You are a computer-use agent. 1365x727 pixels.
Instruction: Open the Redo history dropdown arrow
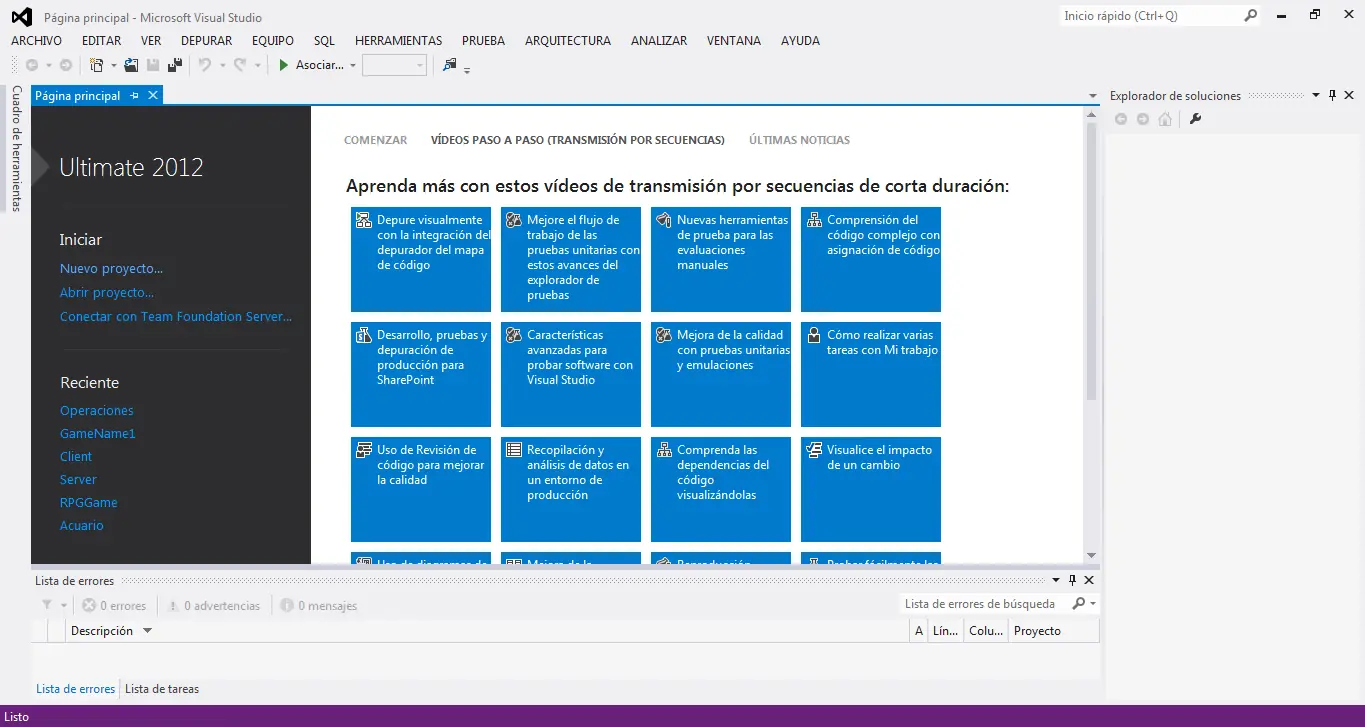coord(257,66)
